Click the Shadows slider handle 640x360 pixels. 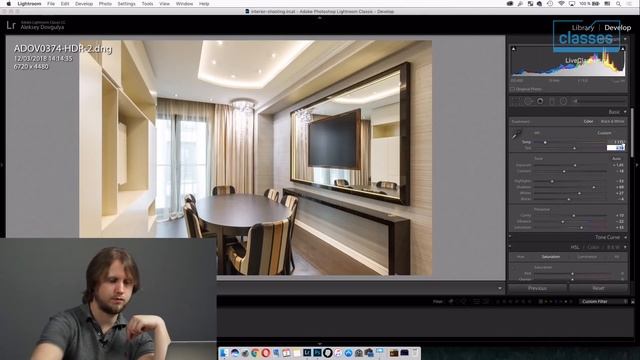coord(593,187)
